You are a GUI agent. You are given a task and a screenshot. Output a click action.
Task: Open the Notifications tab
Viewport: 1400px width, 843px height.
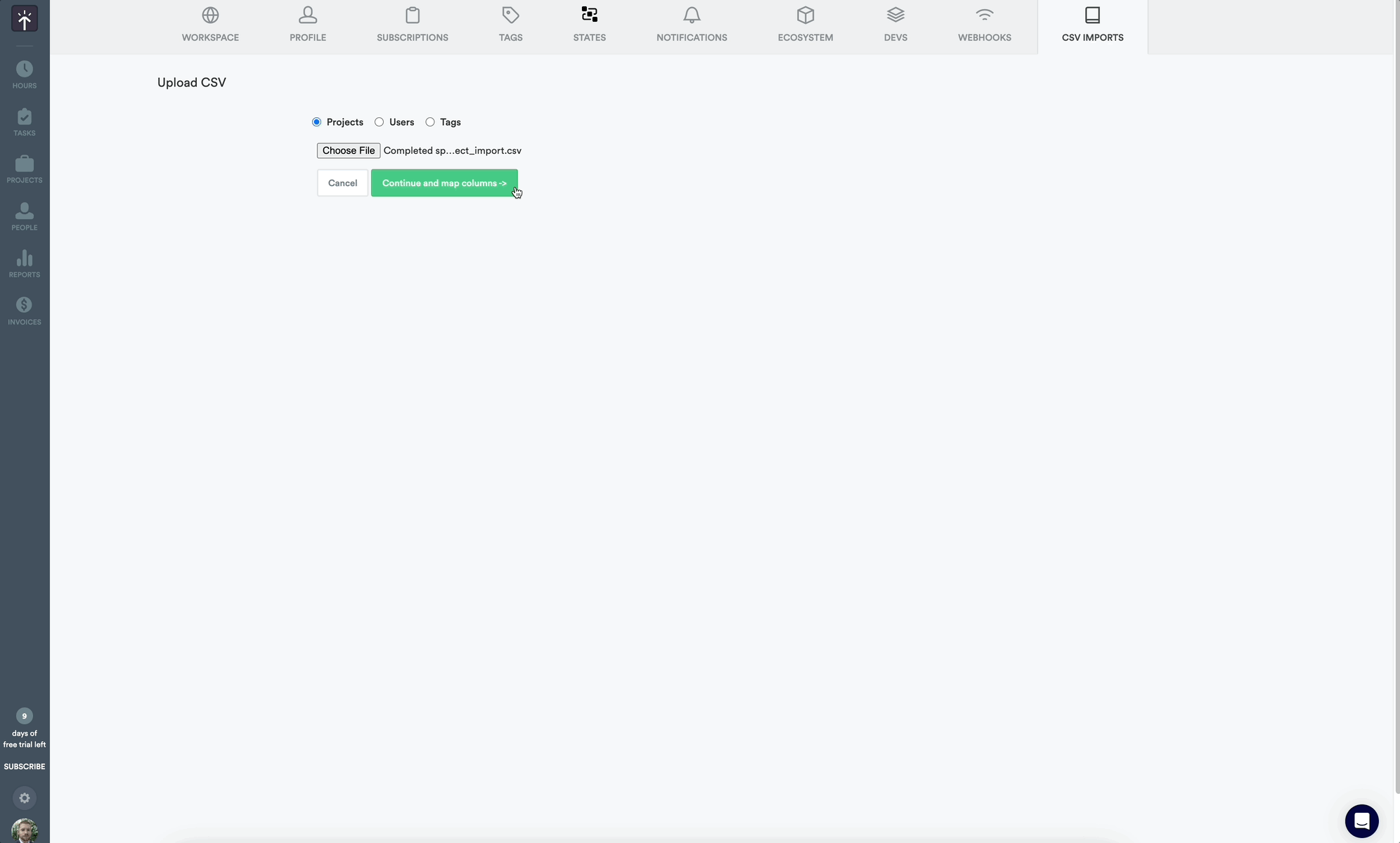click(692, 25)
